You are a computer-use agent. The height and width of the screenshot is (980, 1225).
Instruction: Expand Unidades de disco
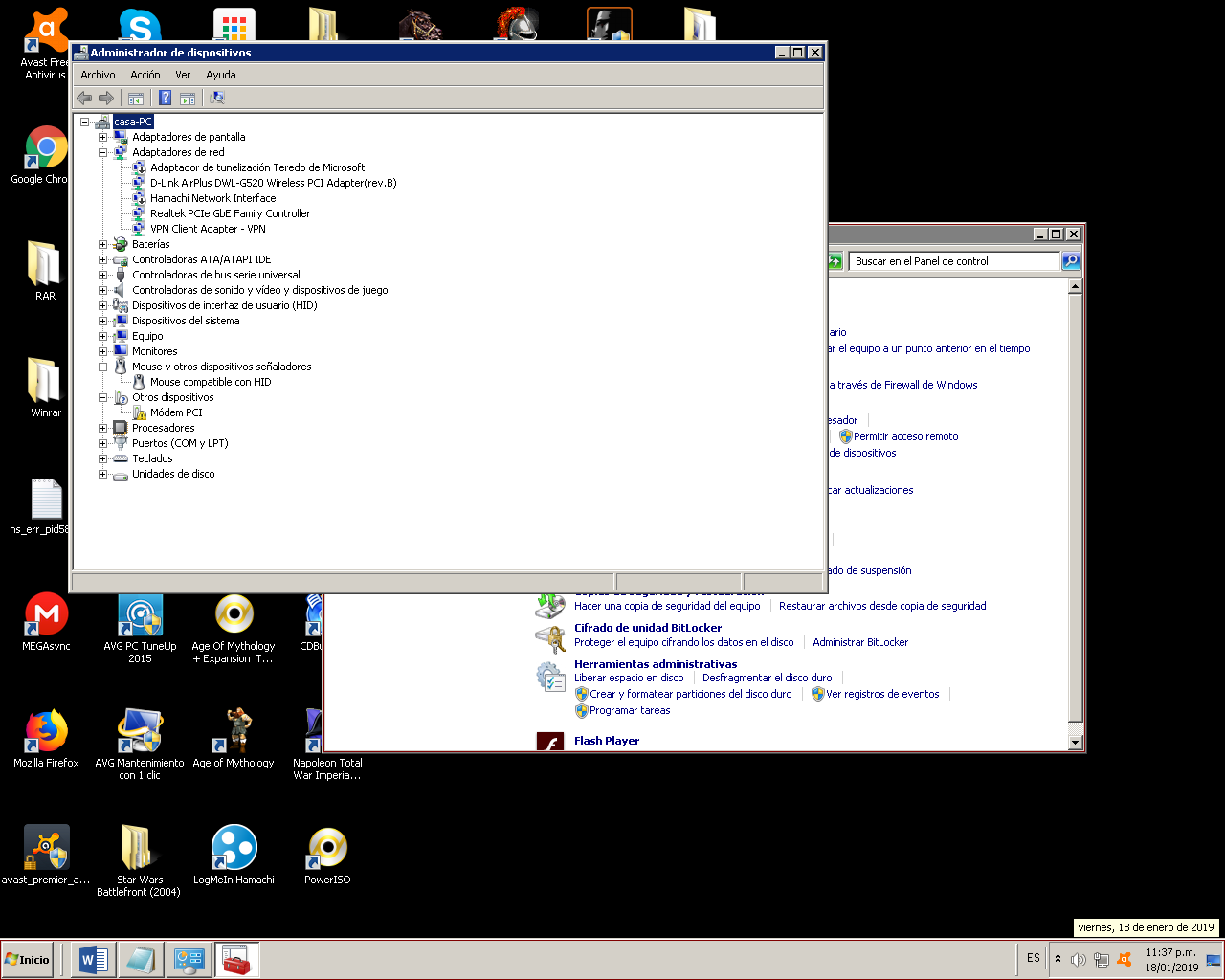[103, 474]
